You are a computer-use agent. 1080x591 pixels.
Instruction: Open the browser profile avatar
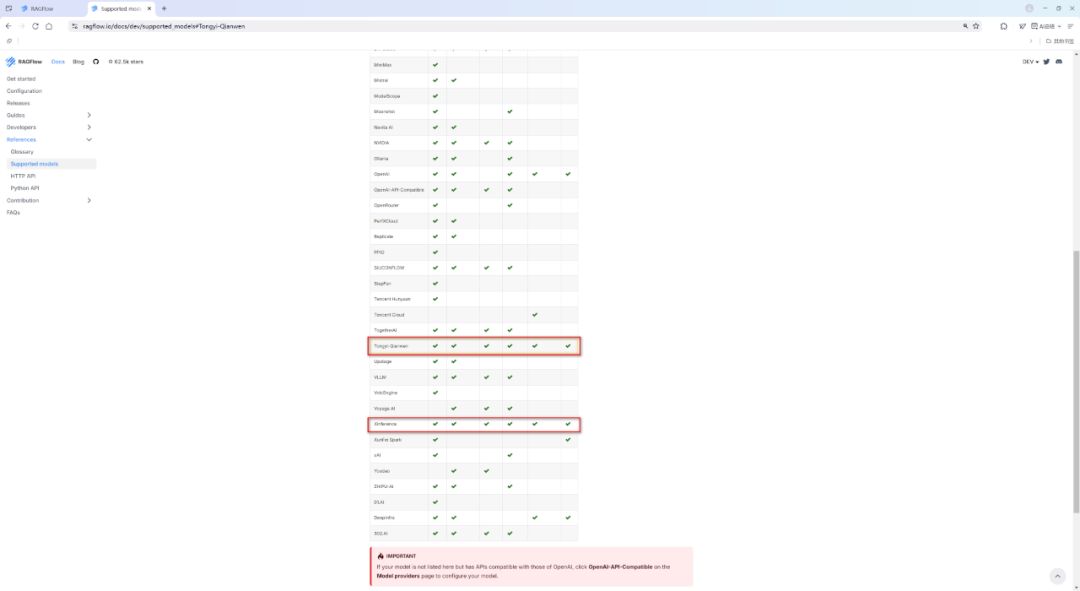pos(1029,8)
